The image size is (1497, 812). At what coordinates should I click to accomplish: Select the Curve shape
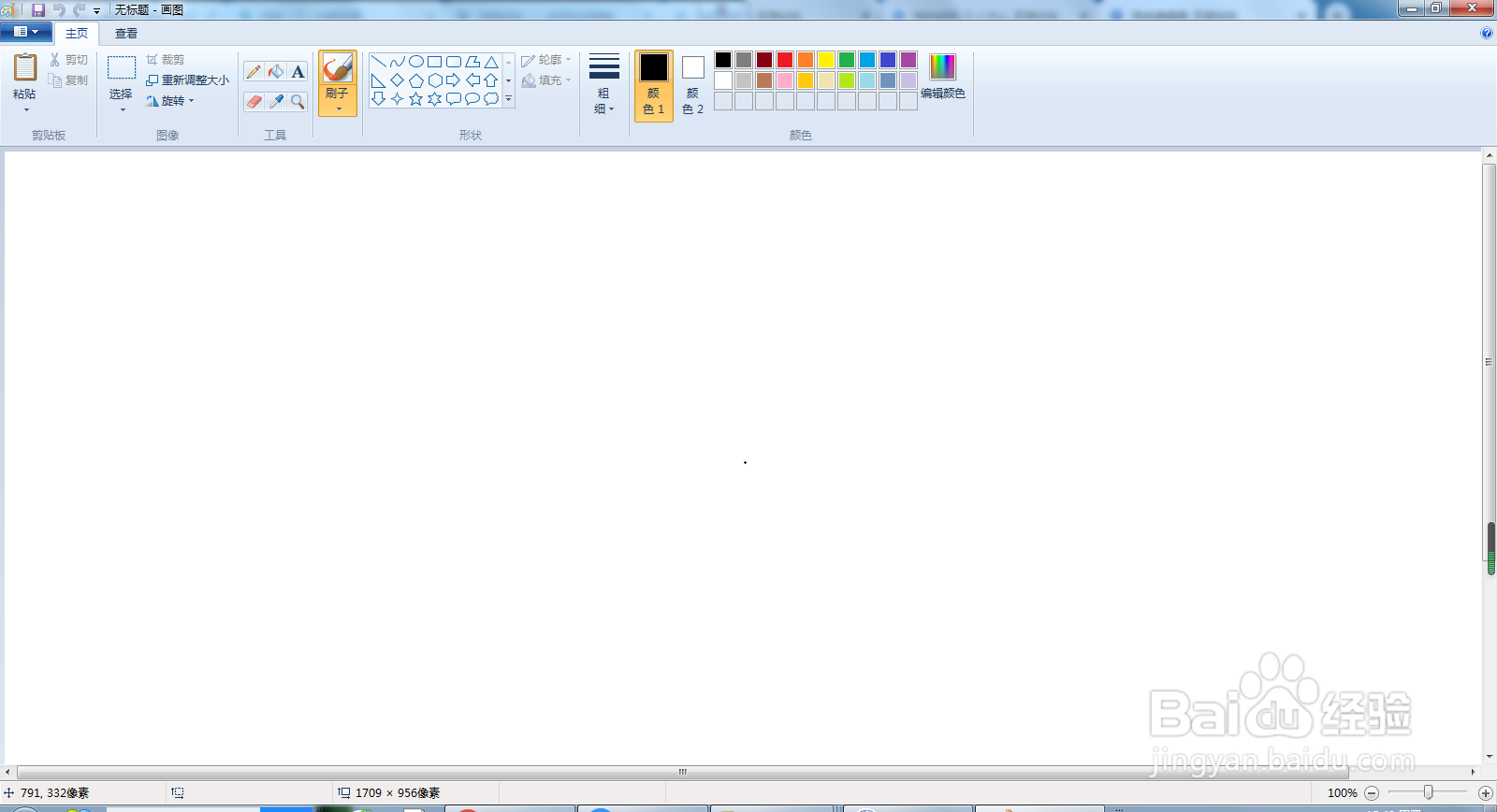pos(398,62)
